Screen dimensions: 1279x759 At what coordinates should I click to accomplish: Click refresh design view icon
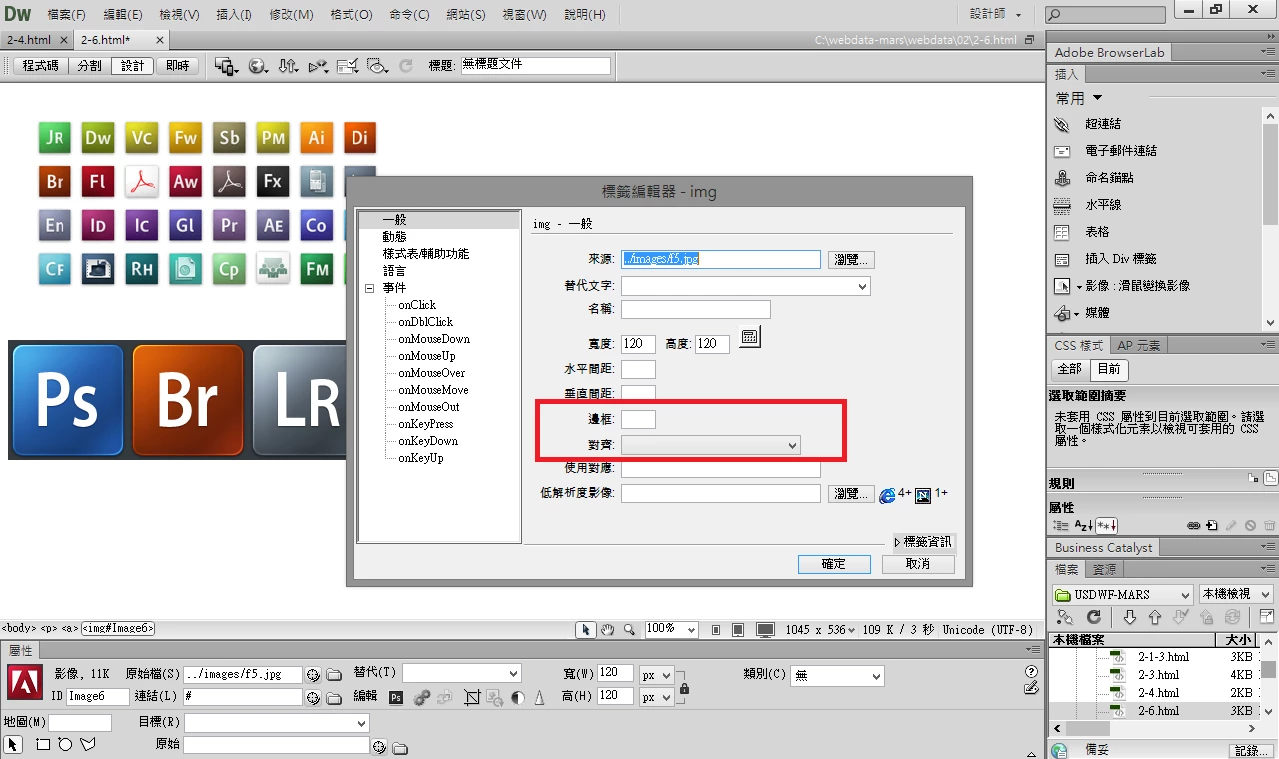click(x=406, y=66)
